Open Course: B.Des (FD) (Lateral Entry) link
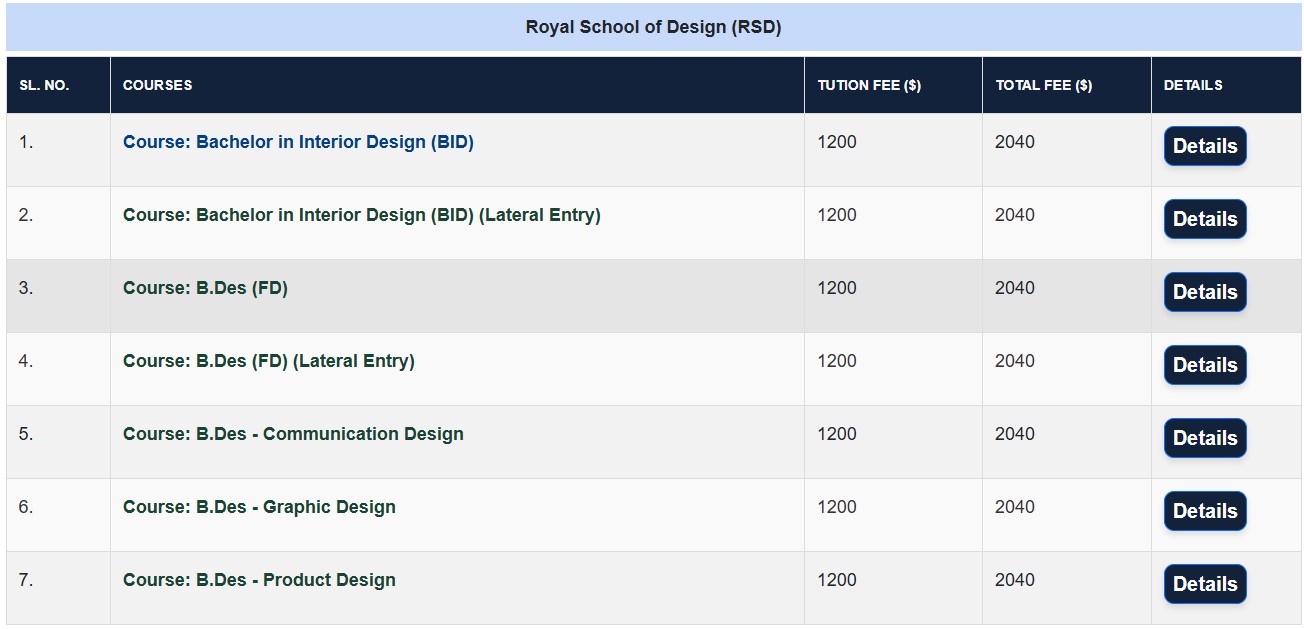Image resolution: width=1304 pixels, height=629 pixels. click(x=269, y=361)
